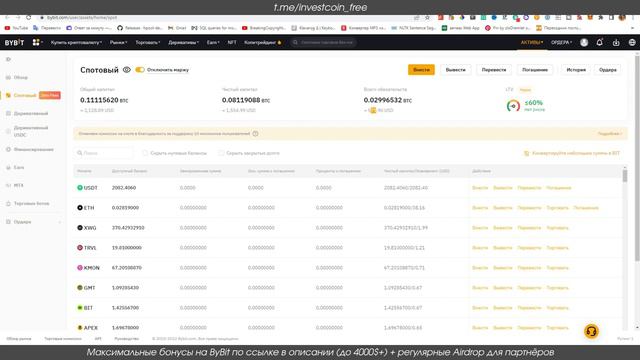The height and width of the screenshot is (360, 640).
Task: Toggle balance visibility eye icon
Action: coord(127,70)
